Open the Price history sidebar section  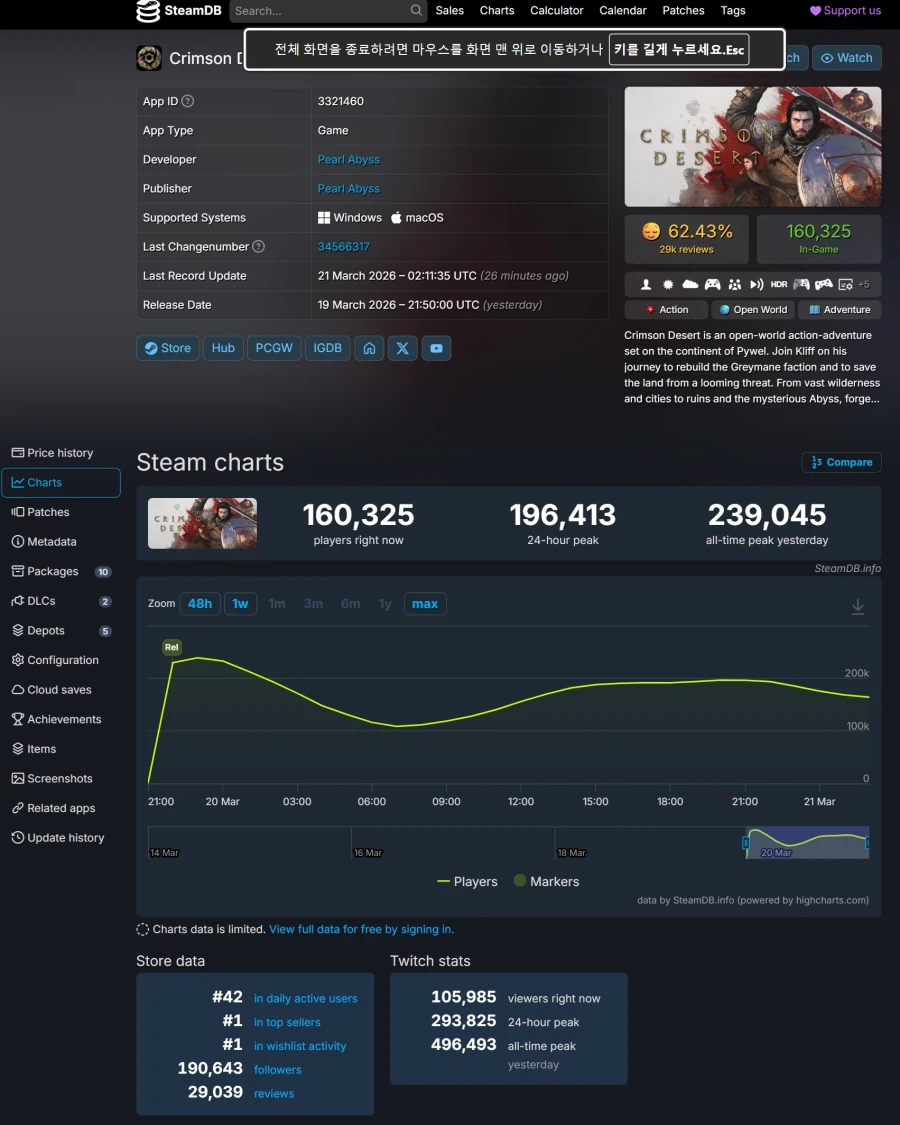[x=60, y=453]
